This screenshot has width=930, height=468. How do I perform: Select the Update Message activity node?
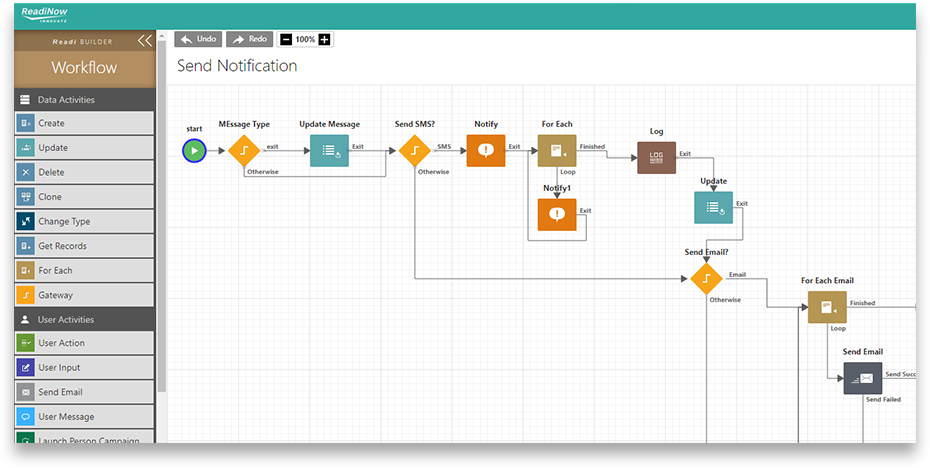tap(330, 151)
